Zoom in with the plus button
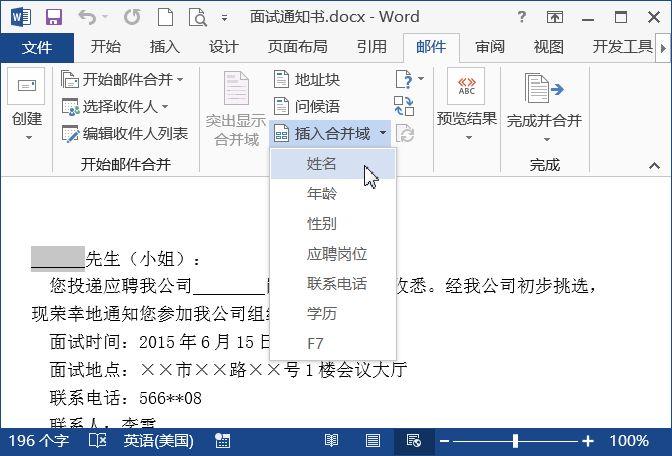 588,441
